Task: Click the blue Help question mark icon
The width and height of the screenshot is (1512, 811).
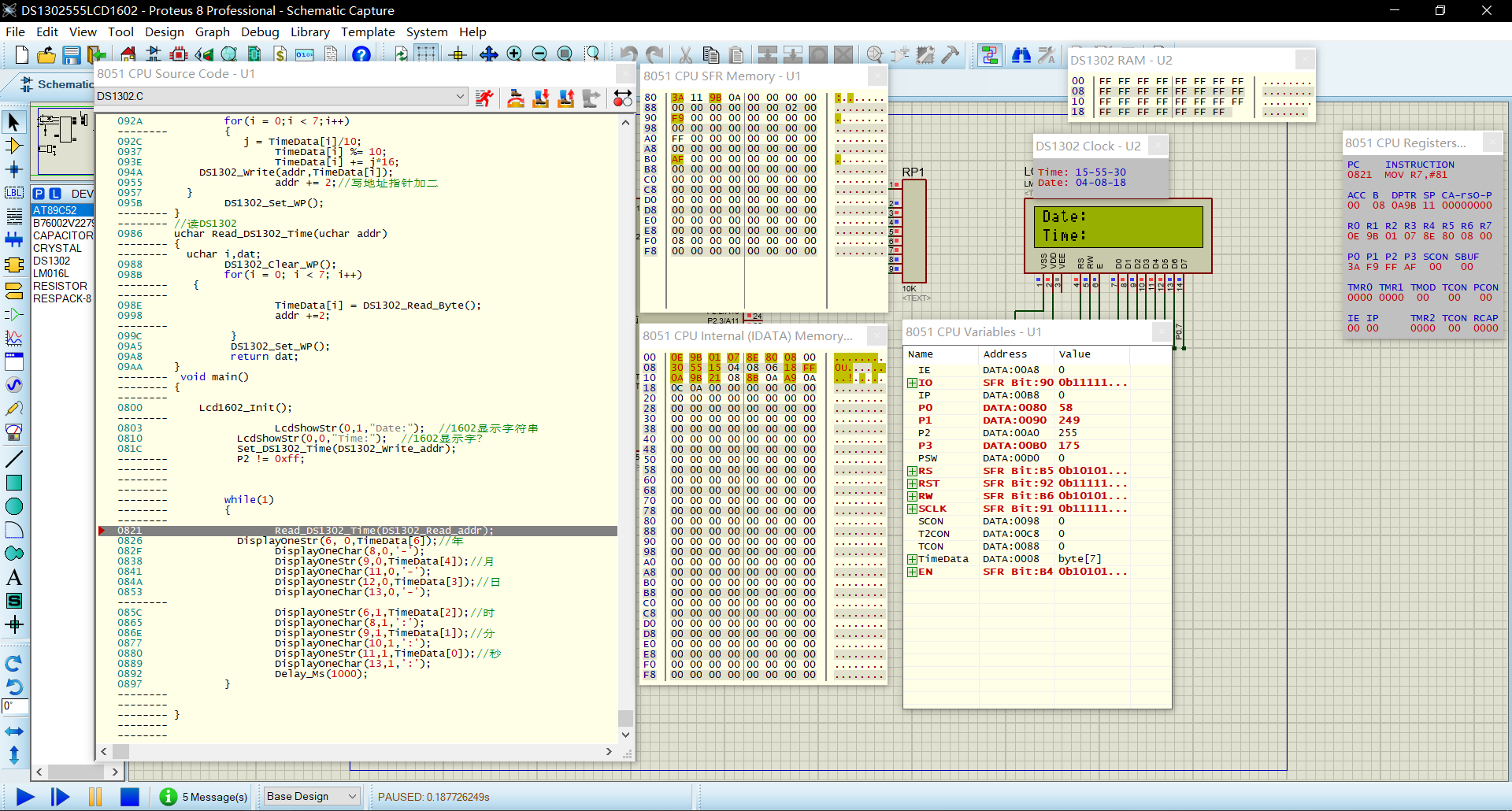Action: point(361,54)
